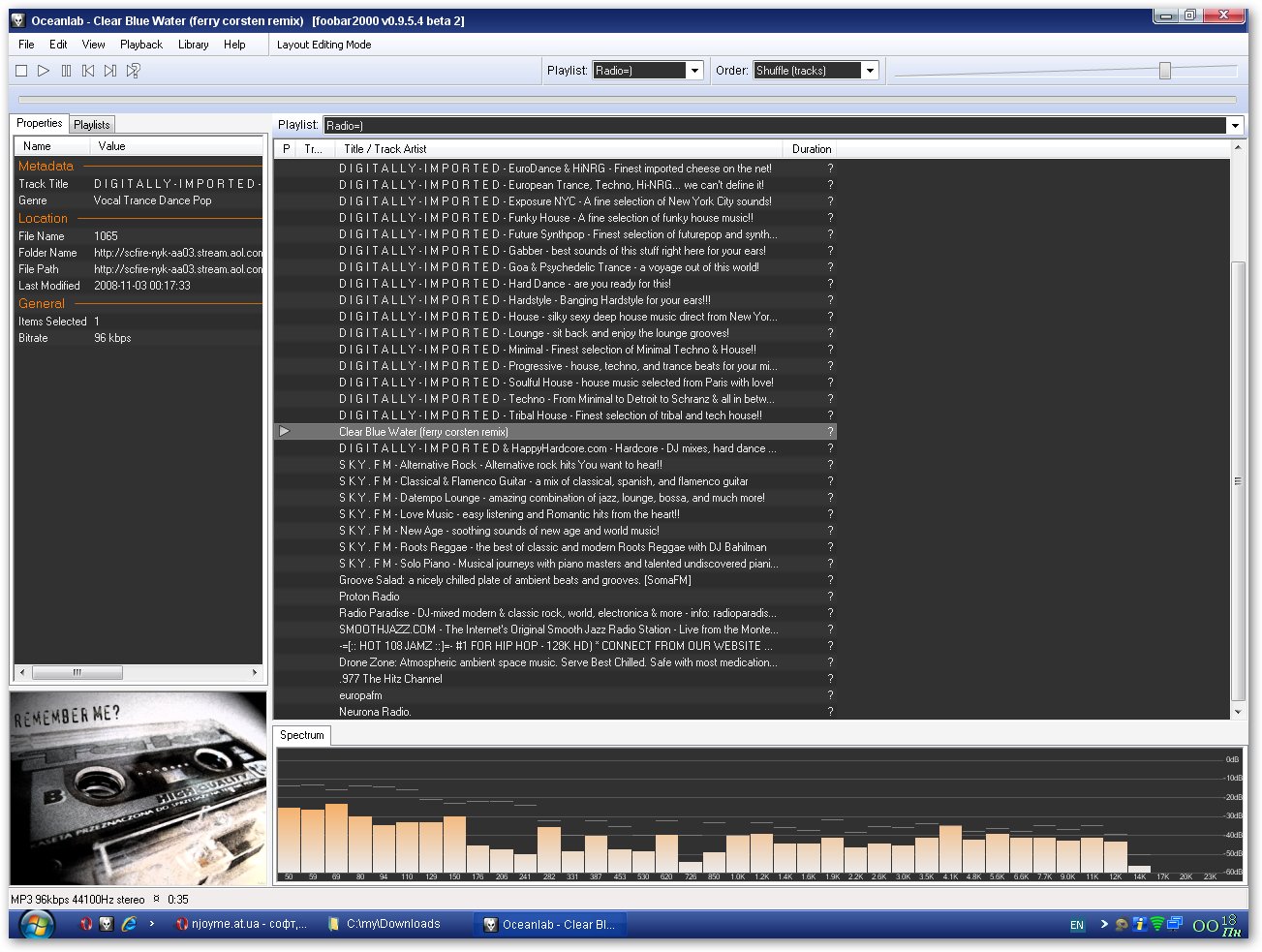Select the Genre property row
The height and width of the screenshot is (952, 1262).
pyautogui.click(x=139, y=200)
